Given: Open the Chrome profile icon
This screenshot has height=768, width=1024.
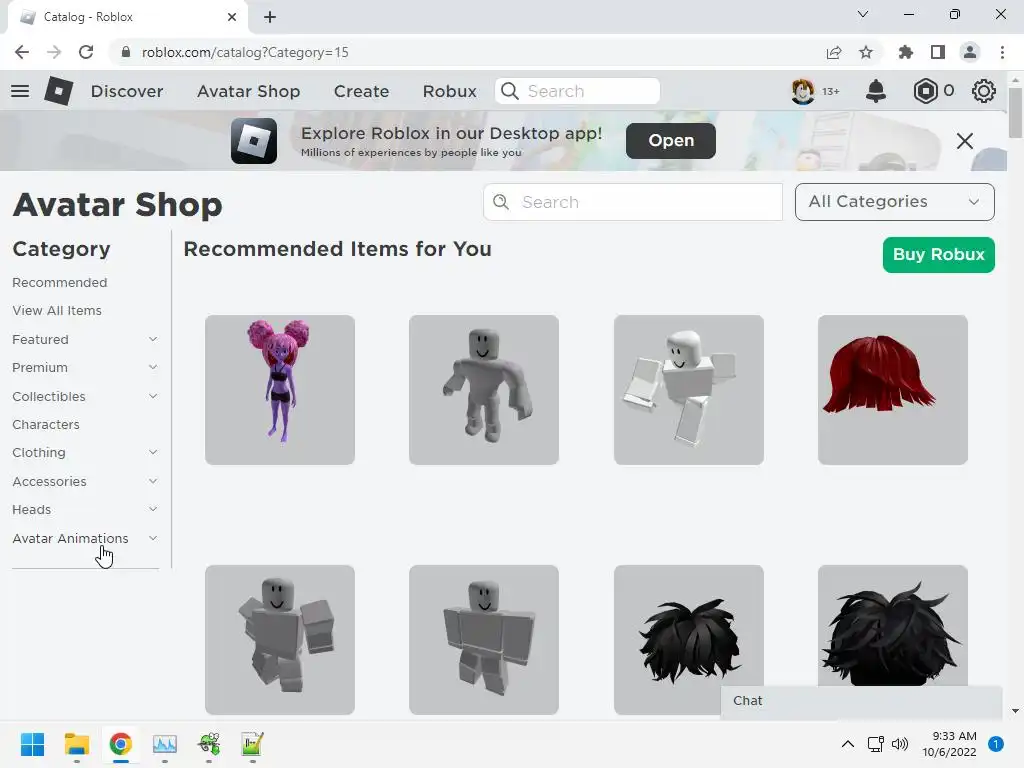Looking at the screenshot, I should pyautogui.click(x=970, y=52).
